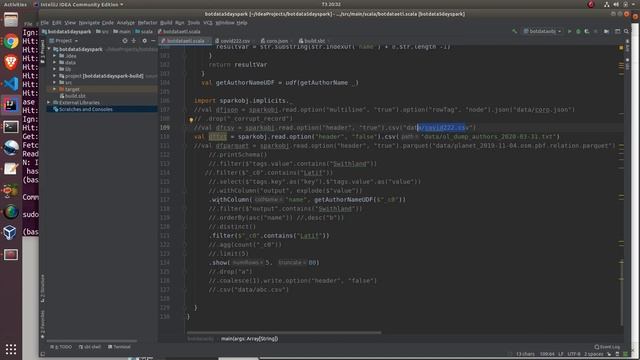Collapse the botdata5dayspark root node

(x=49, y=49)
